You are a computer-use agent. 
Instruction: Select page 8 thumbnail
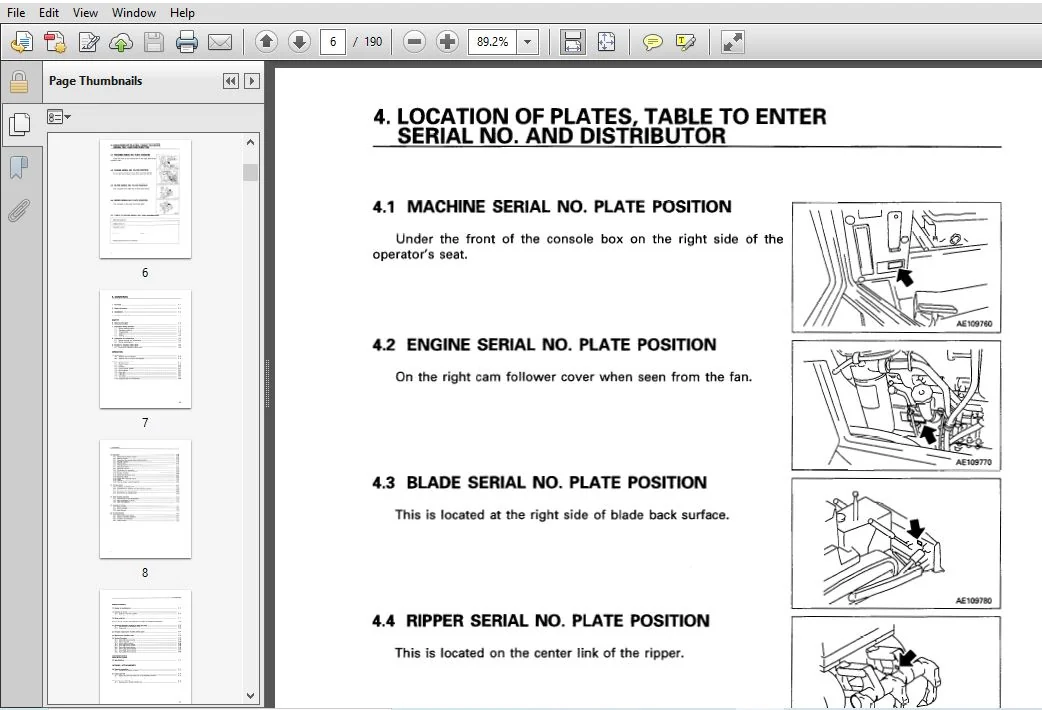coord(146,499)
